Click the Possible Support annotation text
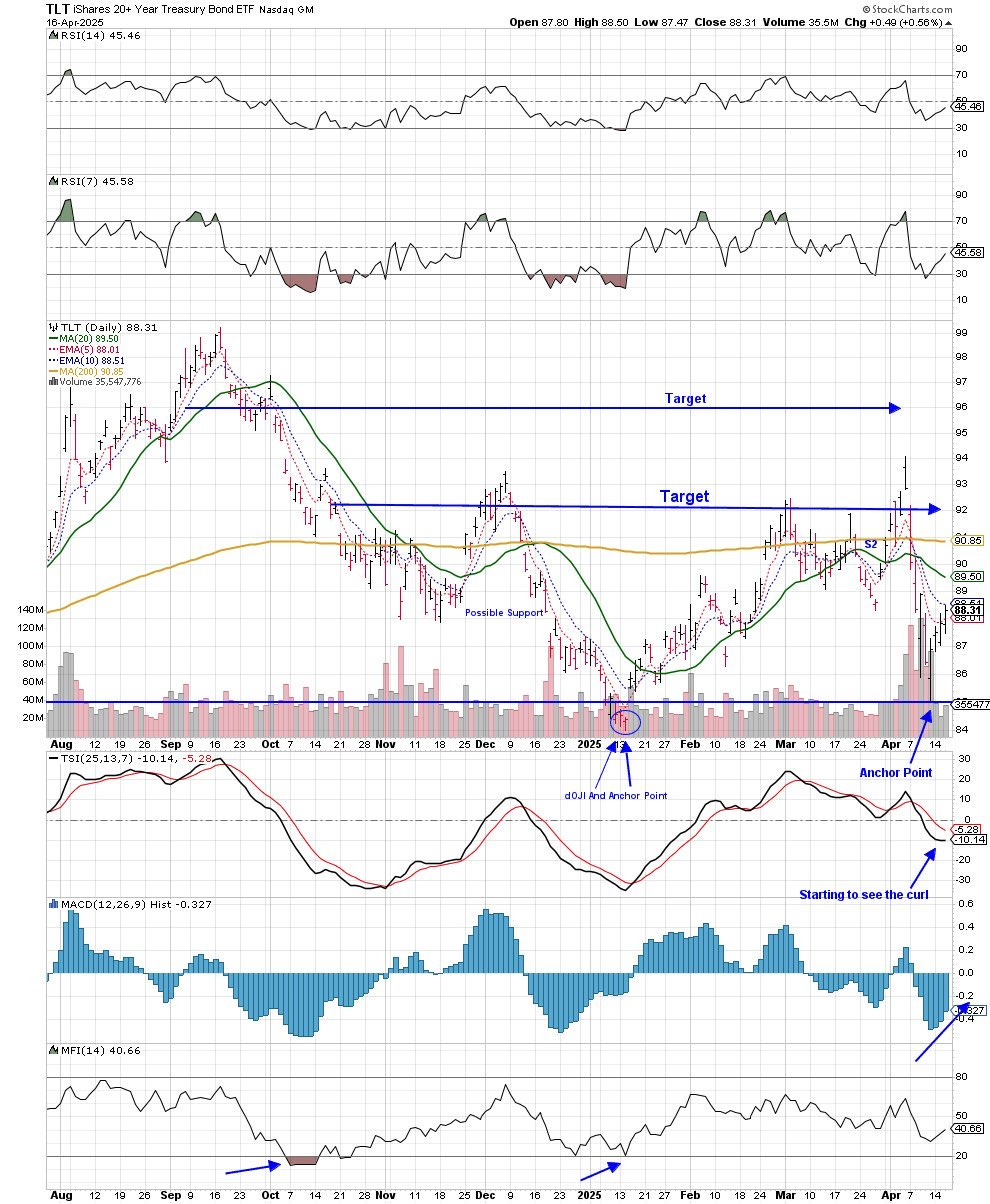This screenshot has height=1204, width=990. click(504, 612)
